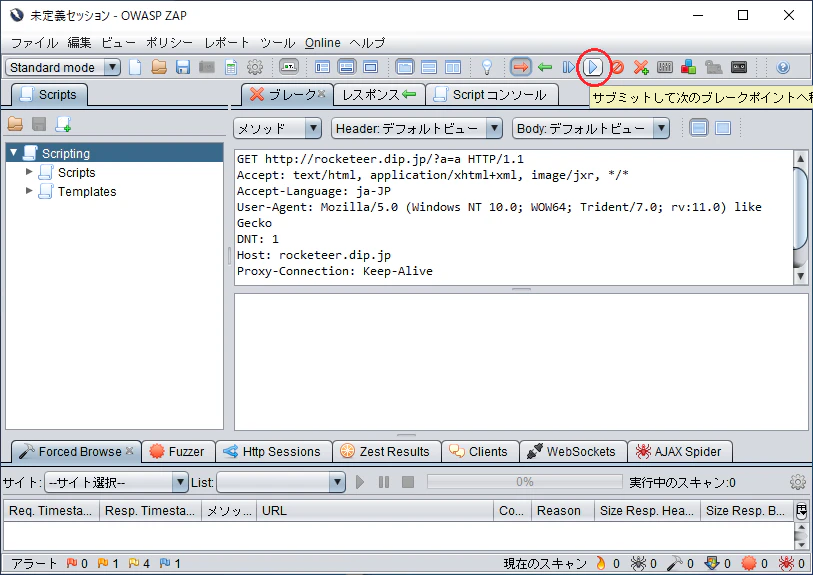
Task: Open the Body: デフォルトビュー dropdown
Action: tap(591, 128)
